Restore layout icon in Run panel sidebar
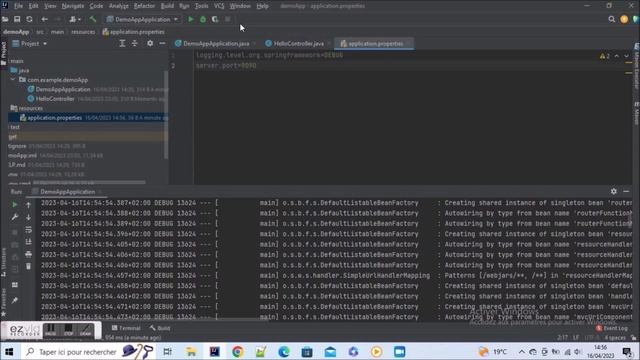The image size is (640, 360). (x=15, y=284)
